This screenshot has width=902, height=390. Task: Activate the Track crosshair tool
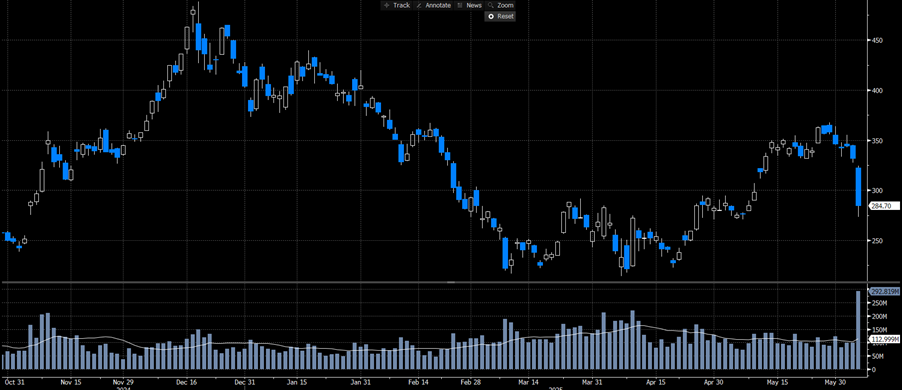coord(396,5)
